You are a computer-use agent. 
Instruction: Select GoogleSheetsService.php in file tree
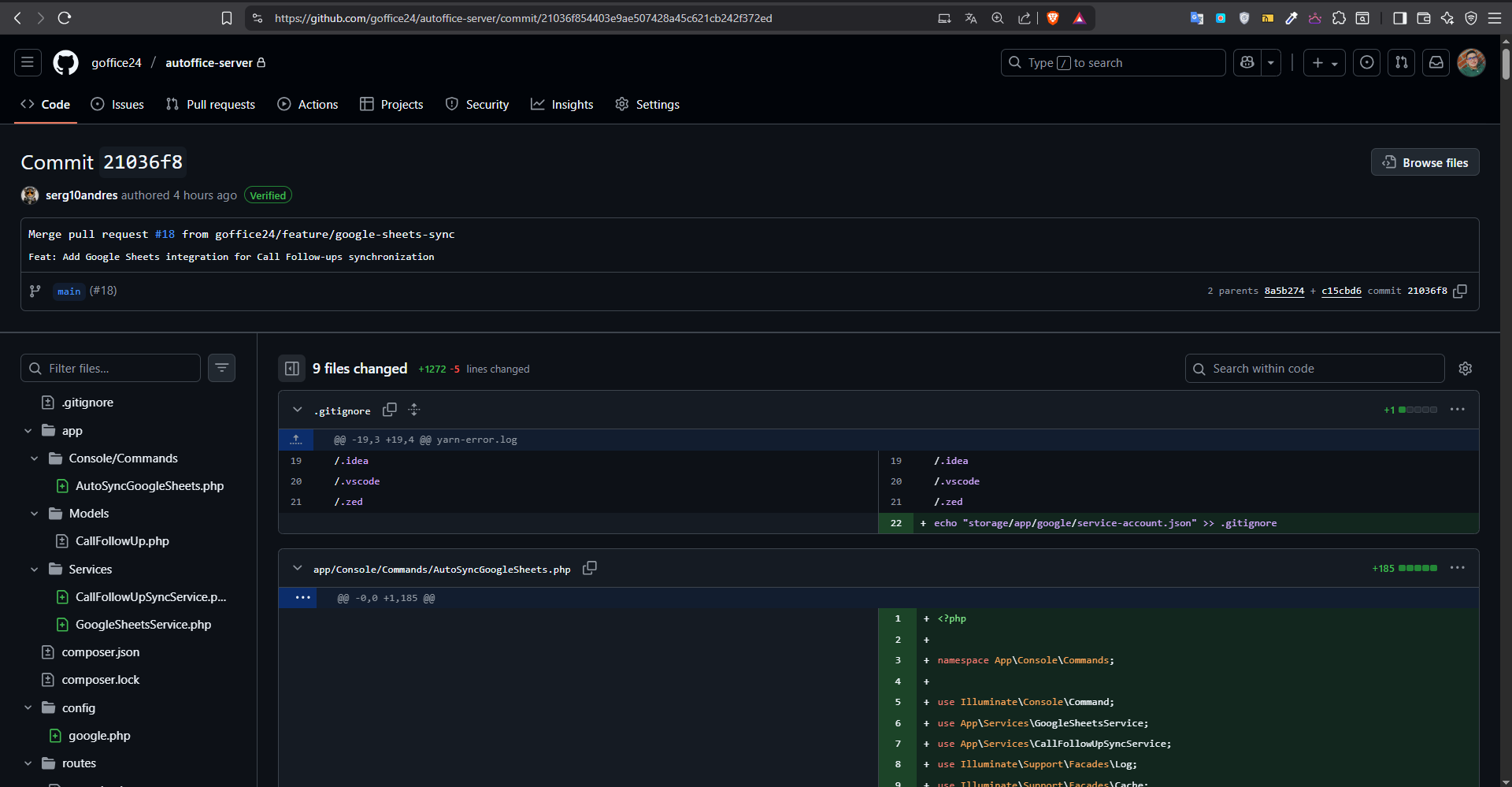point(143,625)
